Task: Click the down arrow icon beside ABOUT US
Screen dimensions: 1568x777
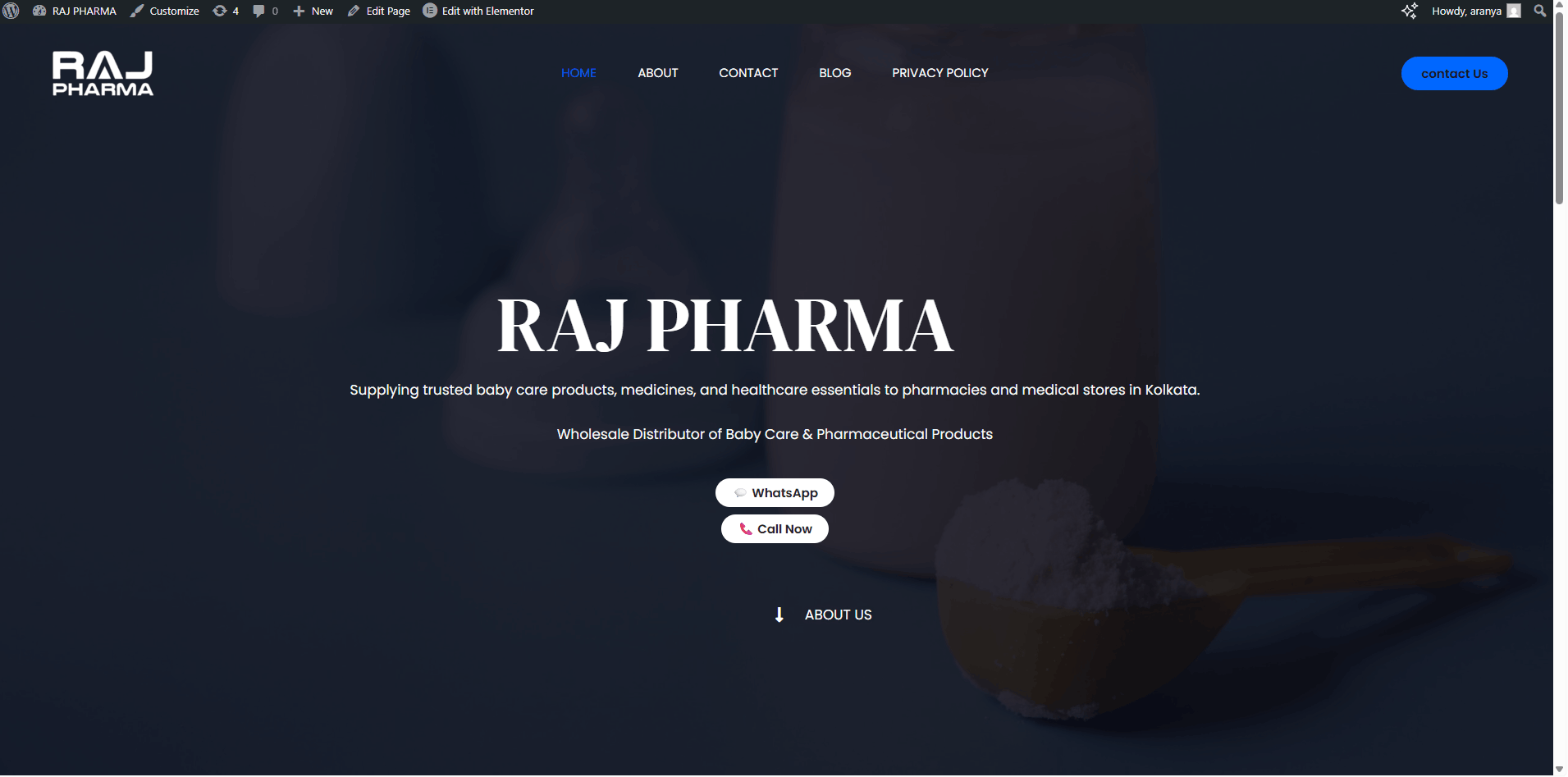Action: coord(779,615)
